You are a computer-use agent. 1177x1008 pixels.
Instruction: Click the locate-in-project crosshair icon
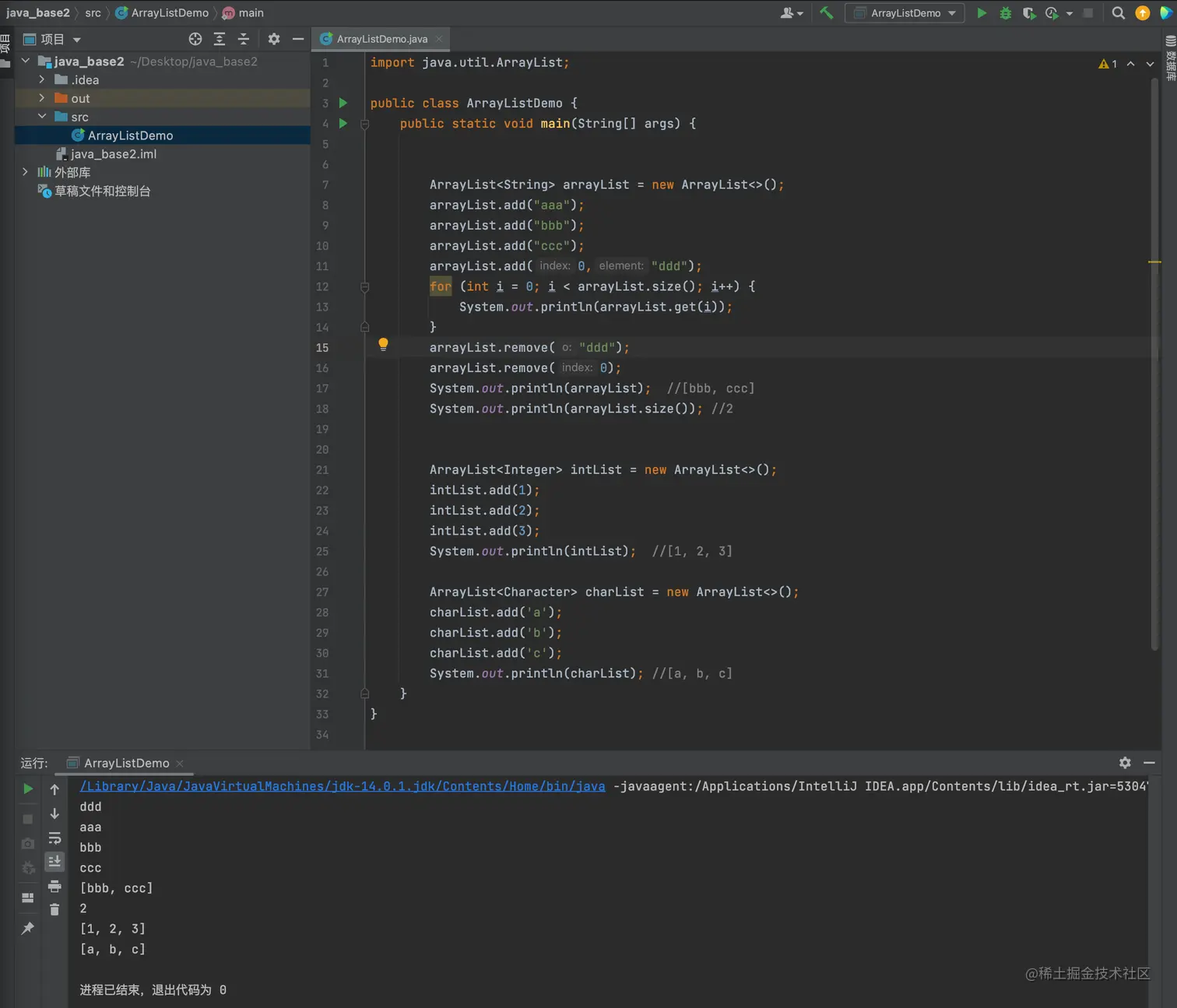coord(195,39)
